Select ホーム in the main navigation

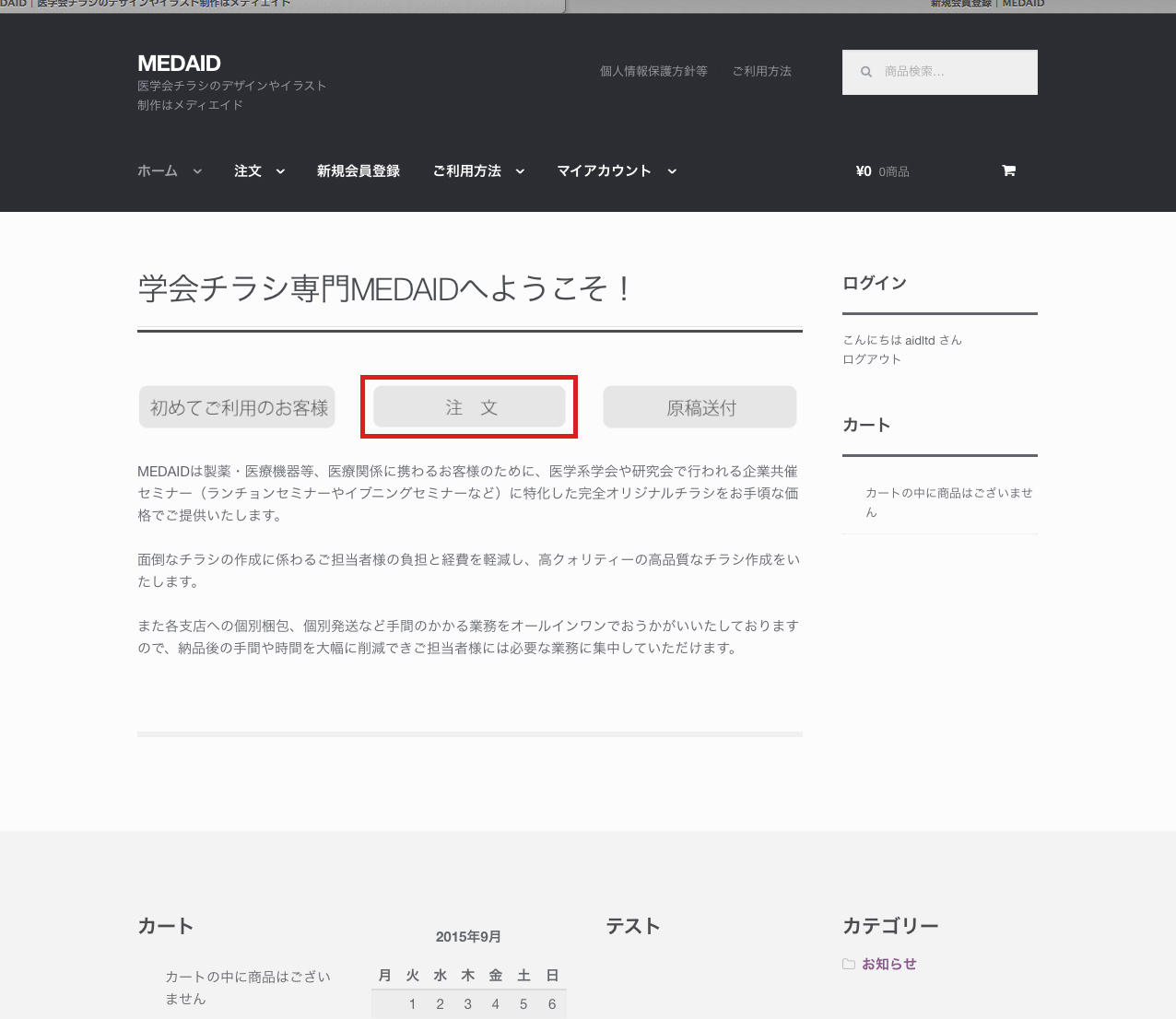click(x=158, y=170)
